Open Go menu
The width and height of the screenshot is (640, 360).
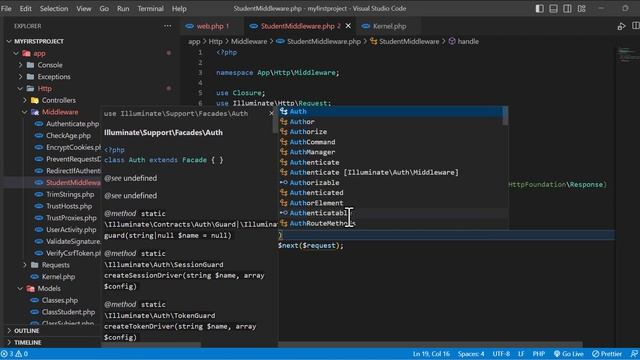tap(104, 9)
